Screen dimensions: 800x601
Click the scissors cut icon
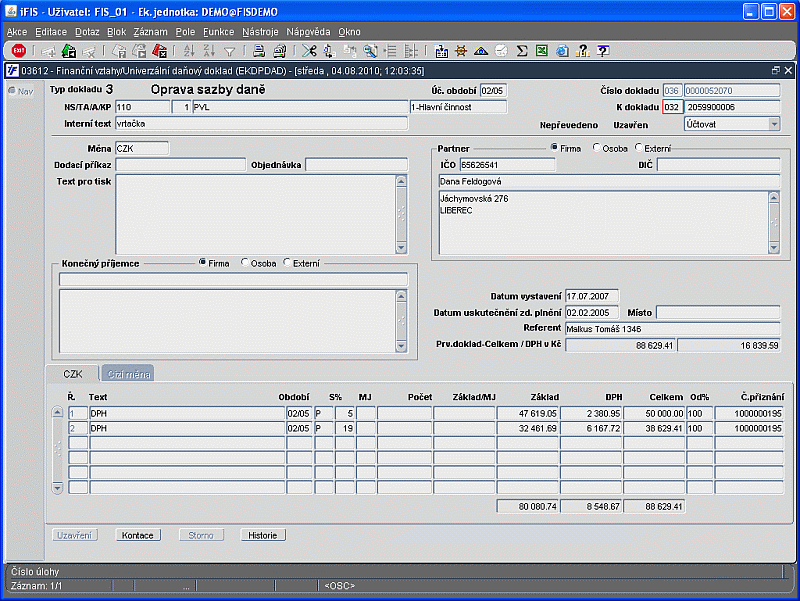pos(310,51)
